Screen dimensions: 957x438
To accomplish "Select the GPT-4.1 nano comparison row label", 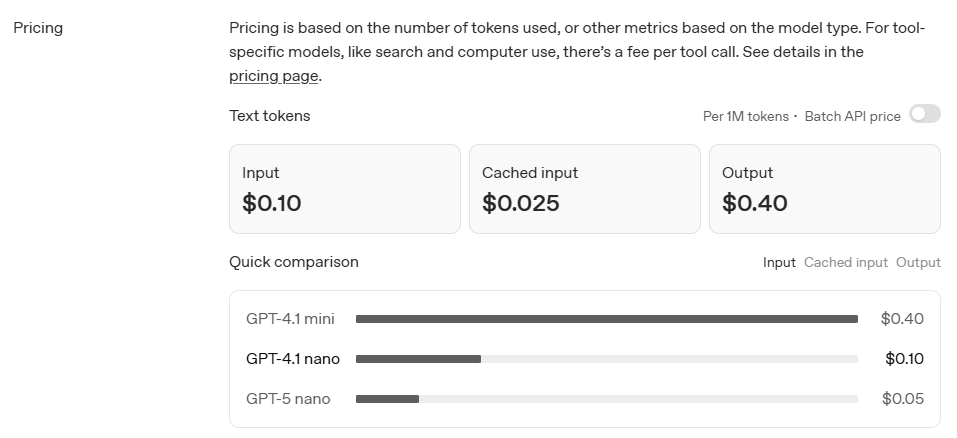I will click(293, 359).
